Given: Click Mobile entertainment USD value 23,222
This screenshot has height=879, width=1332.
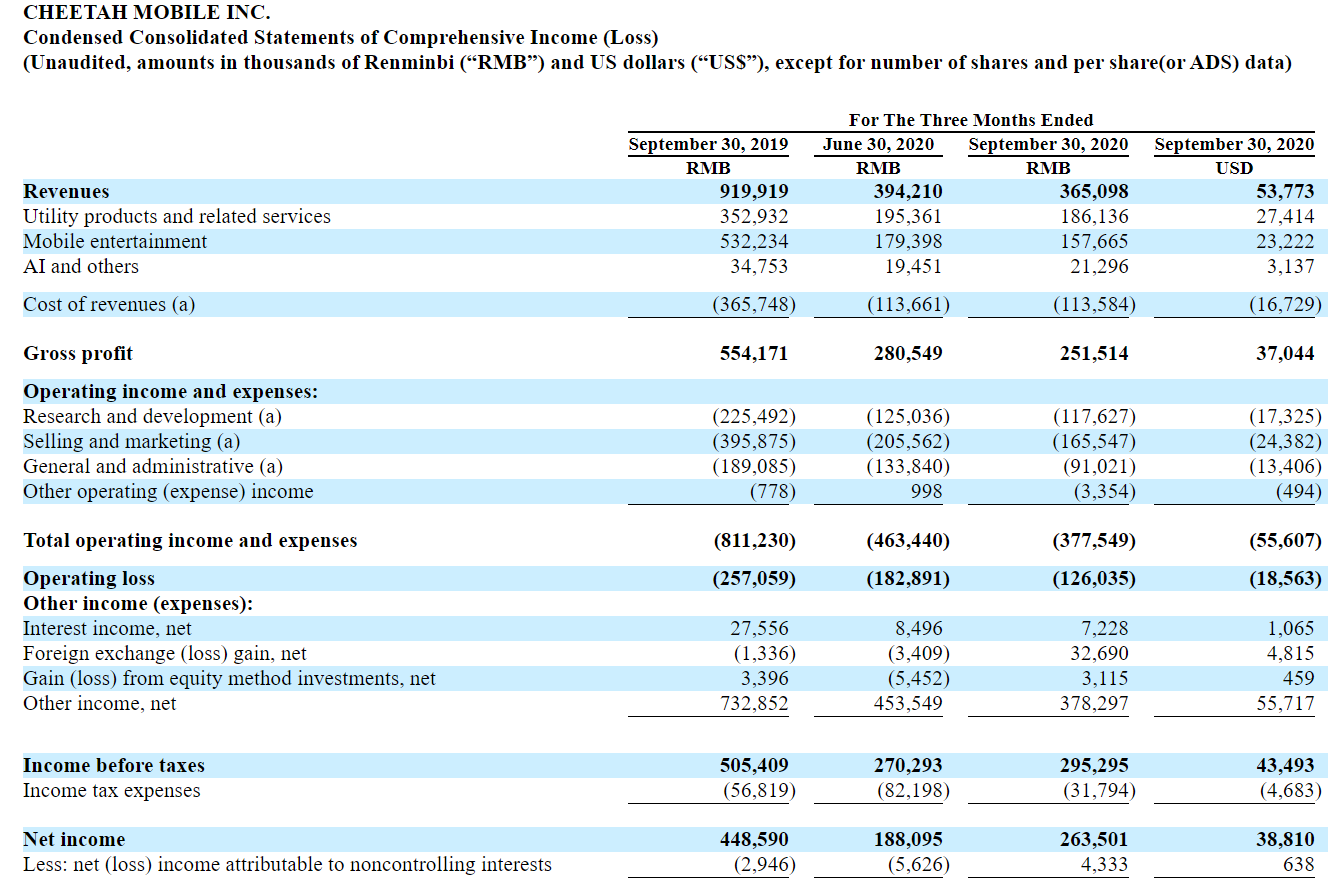Looking at the screenshot, I should (x=1285, y=241).
